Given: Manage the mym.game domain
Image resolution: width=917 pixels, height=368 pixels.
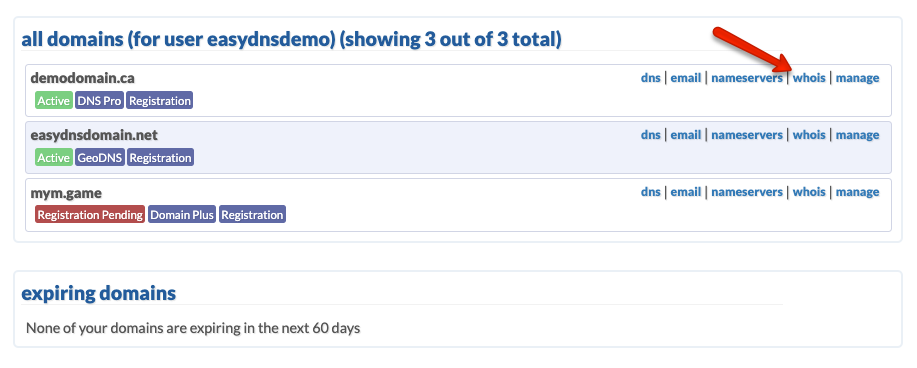Looking at the screenshot, I should coord(857,192).
